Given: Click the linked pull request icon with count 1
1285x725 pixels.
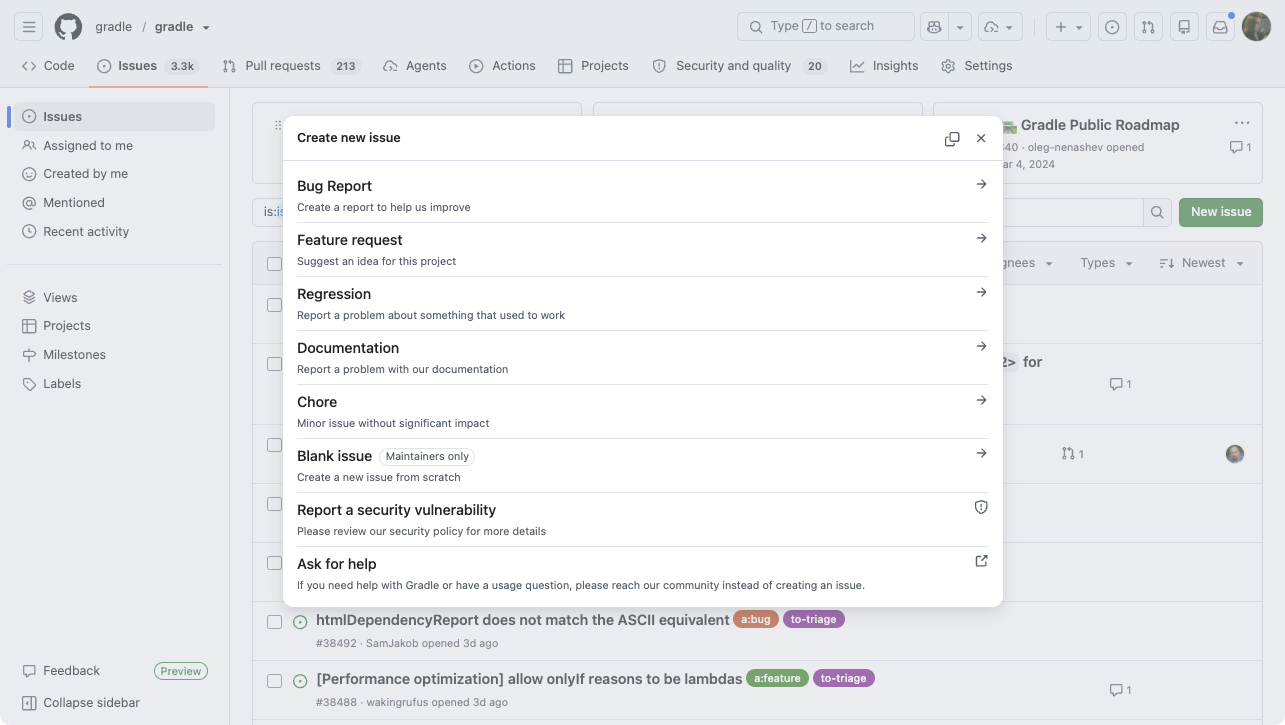Looking at the screenshot, I should 1073,454.
